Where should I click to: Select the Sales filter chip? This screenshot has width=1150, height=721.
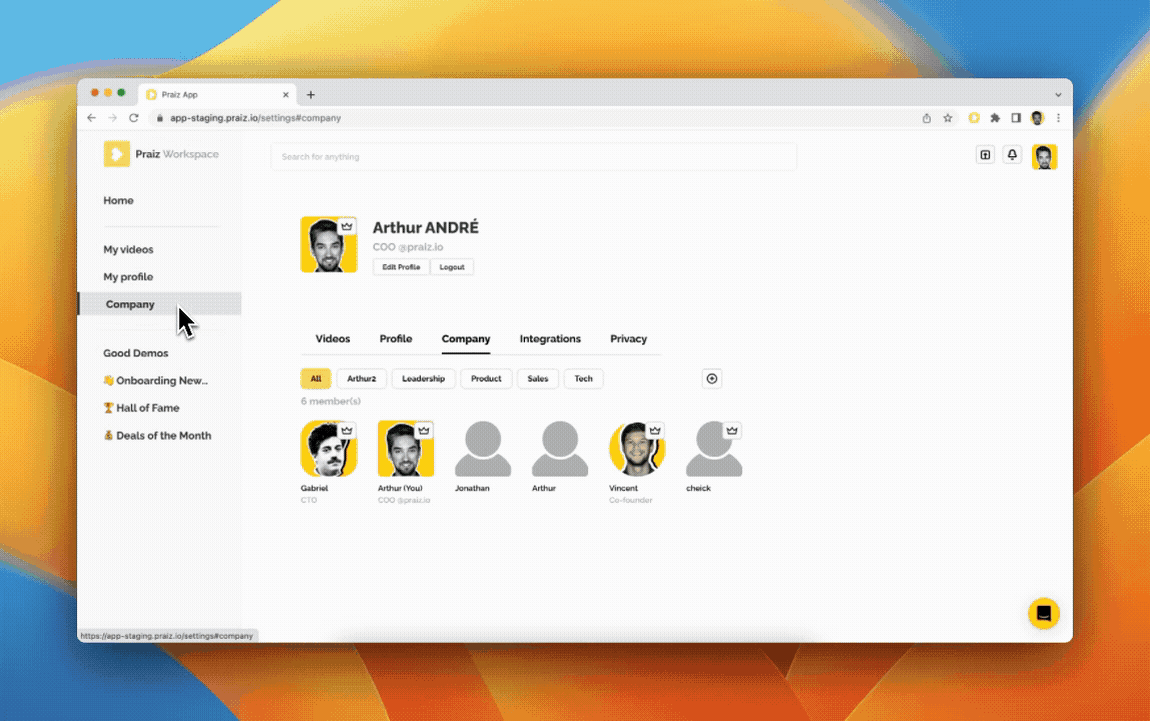(538, 379)
